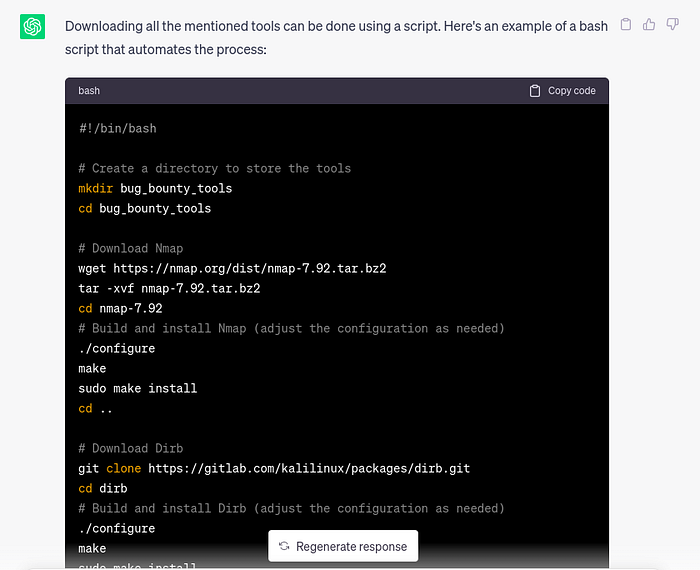Click the orange mkdir keyword
700x570 pixels.
95,189
